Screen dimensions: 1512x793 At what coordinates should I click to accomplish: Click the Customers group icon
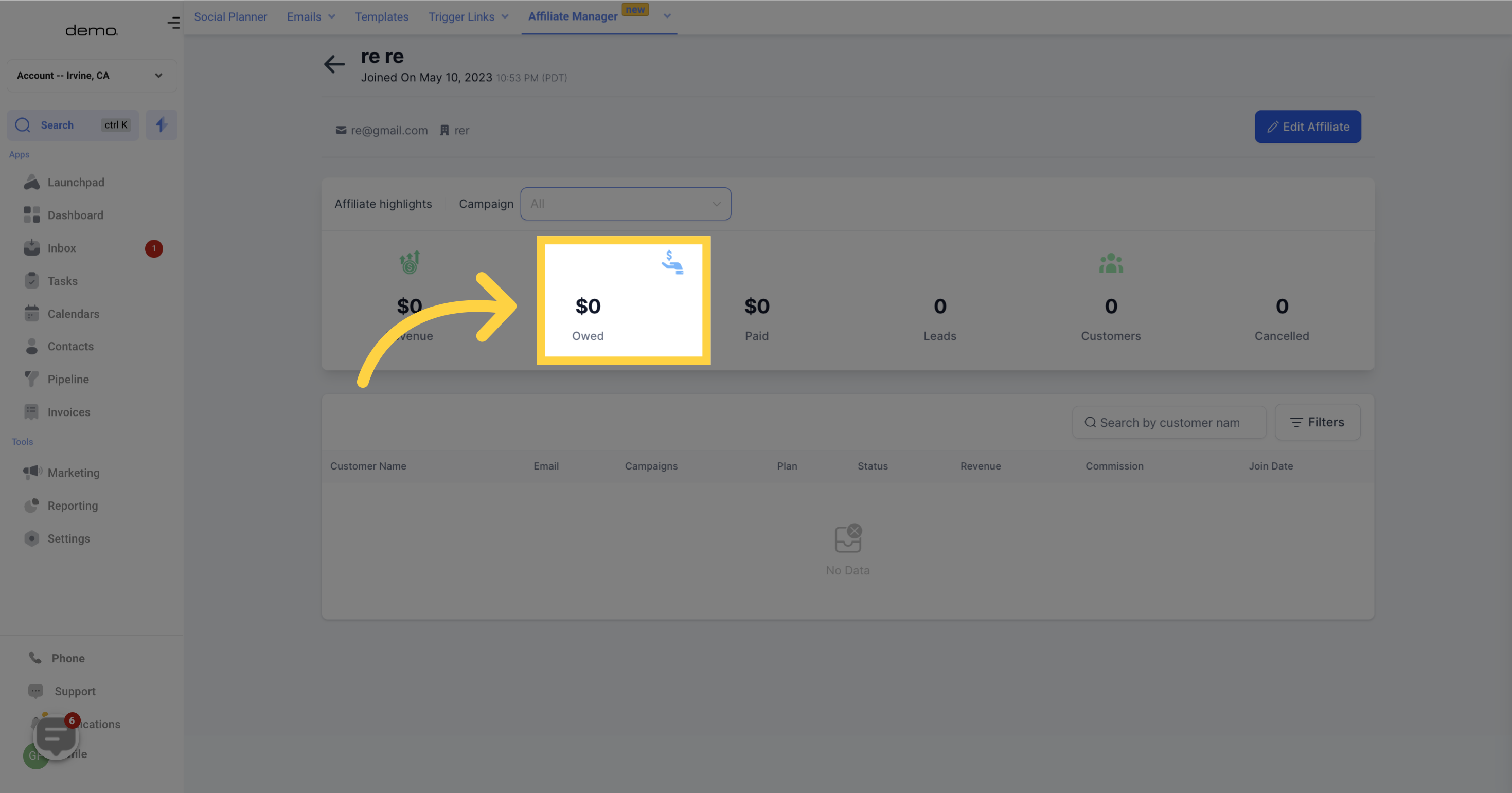pyautogui.click(x=1111, y=263)
